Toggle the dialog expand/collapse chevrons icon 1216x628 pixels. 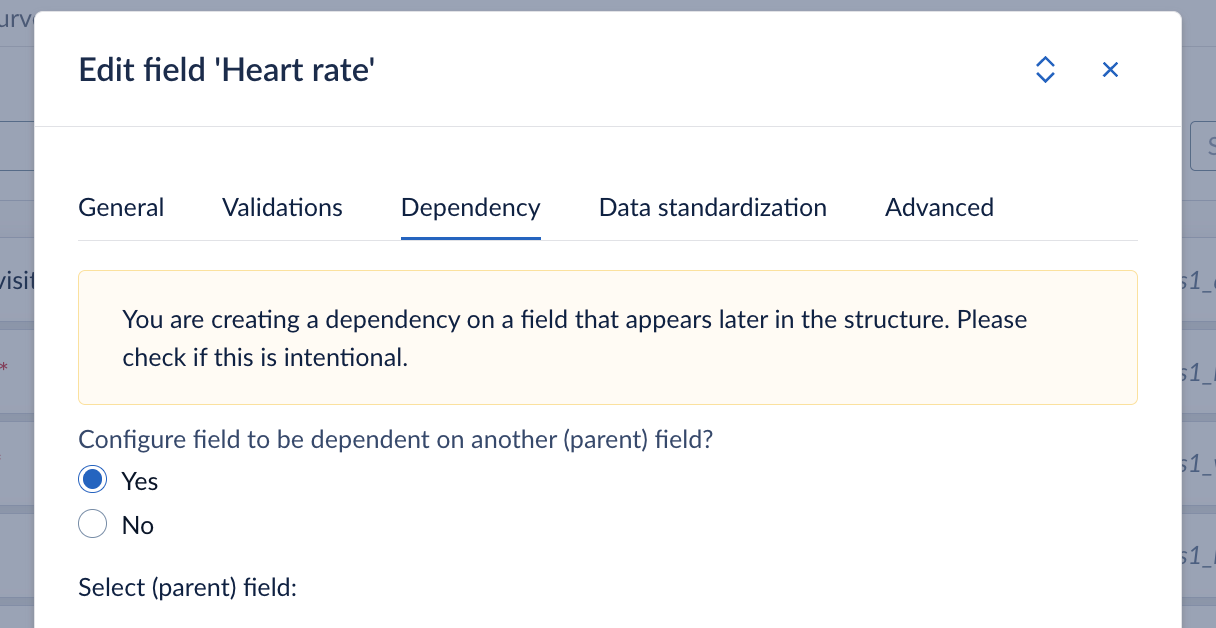(x=1045, y=69)
